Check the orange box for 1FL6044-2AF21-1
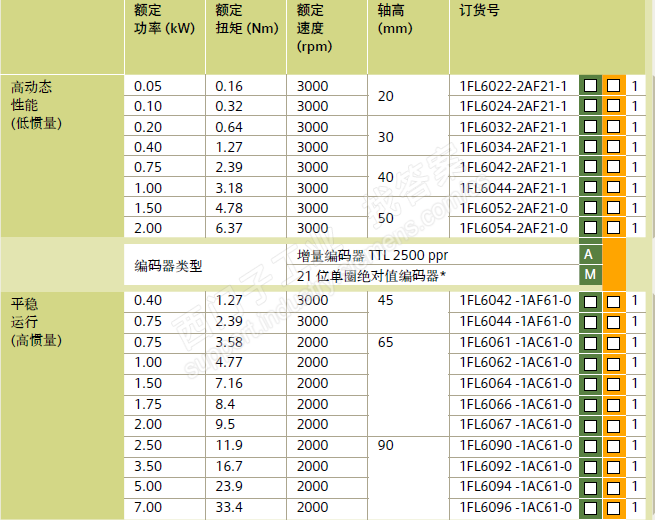The height and width of the screenshot is (520, 655). coord(613,187)
